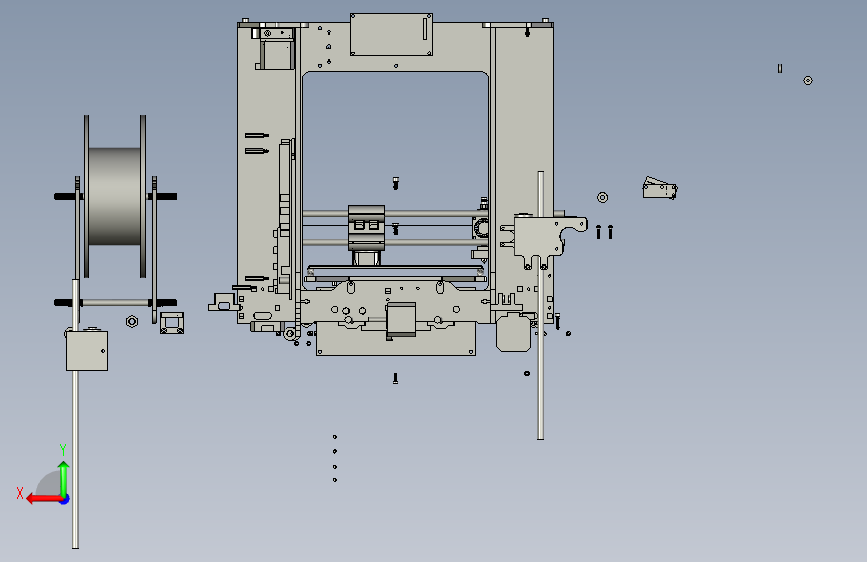
Task: Select the small ring below the right motor
Action: pyautogui.click(x=527, y=373)
